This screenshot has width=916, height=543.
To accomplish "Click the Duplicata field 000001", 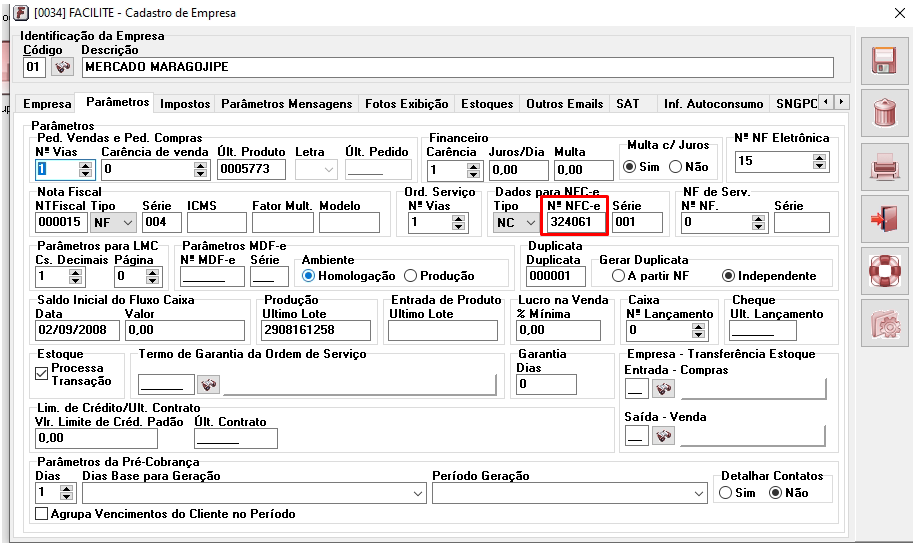I will pyautogui.click(x=556, y=276).
